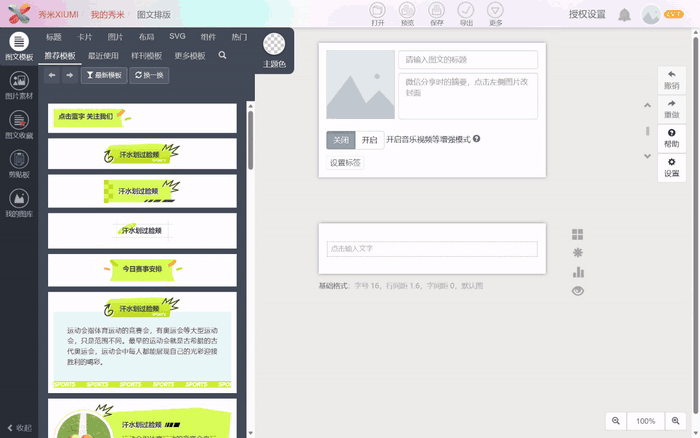
Task: Open 剪贴板 sidebar panel
Action: coord(19,164)
